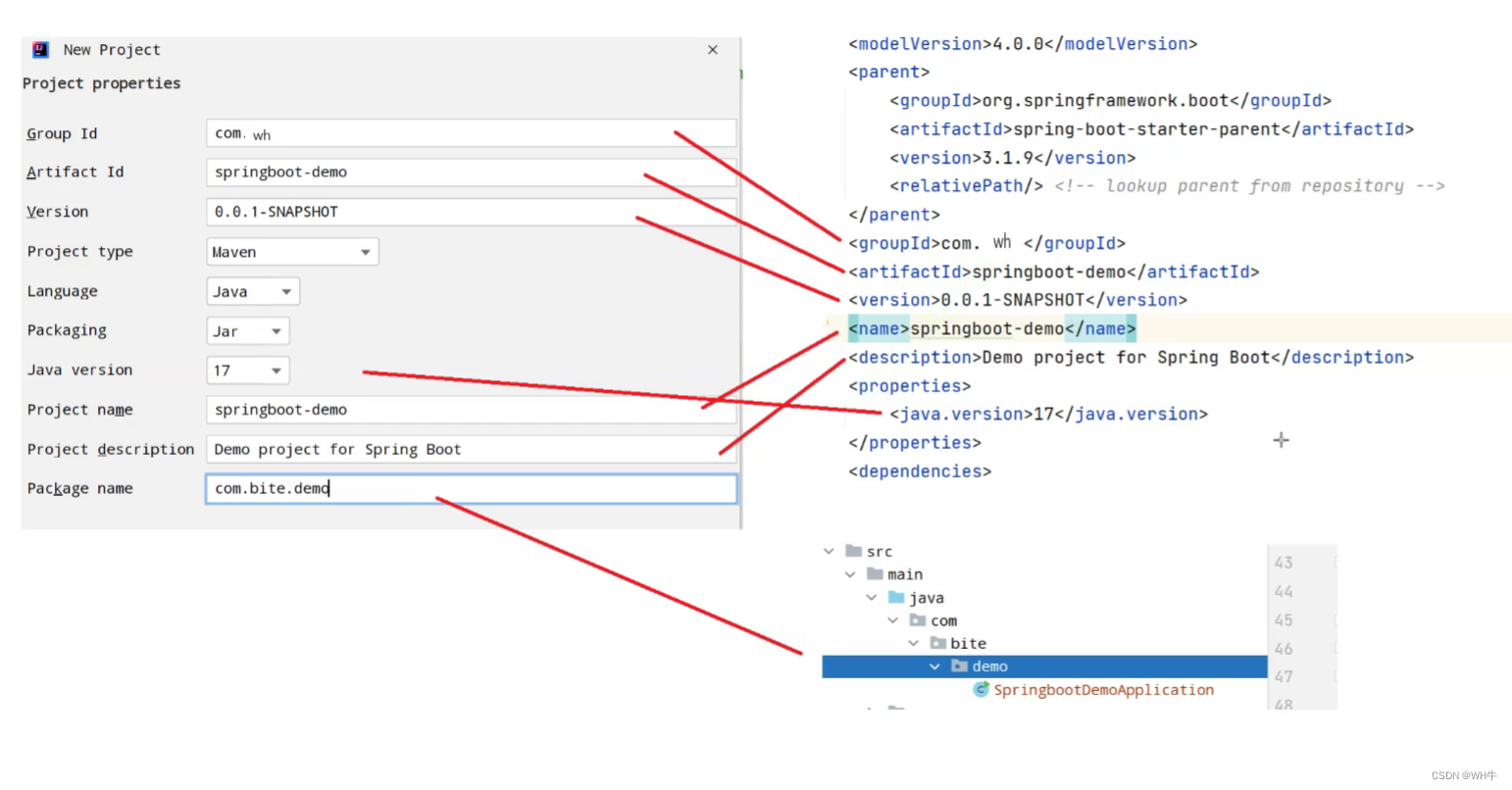Image resolution: width=1512 pixels, height=790 pixels.
Task: Click the src folder icon
Action: (854, 551)
